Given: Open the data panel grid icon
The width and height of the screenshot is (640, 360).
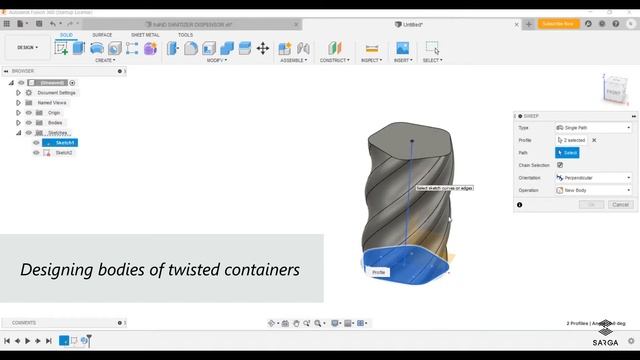Looking at the screenshot, I should (7, 24).
